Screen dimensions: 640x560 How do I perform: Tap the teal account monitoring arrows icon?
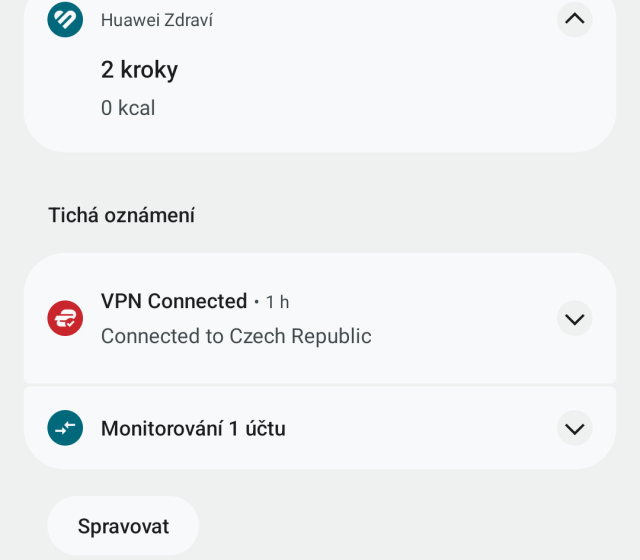pos(65,429)
